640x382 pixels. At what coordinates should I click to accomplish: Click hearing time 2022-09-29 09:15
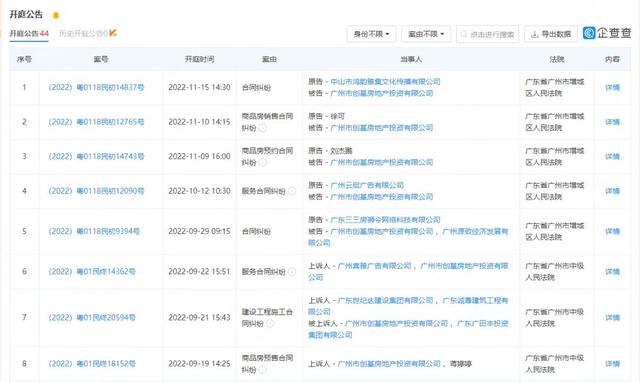click(x=199, y=231)
